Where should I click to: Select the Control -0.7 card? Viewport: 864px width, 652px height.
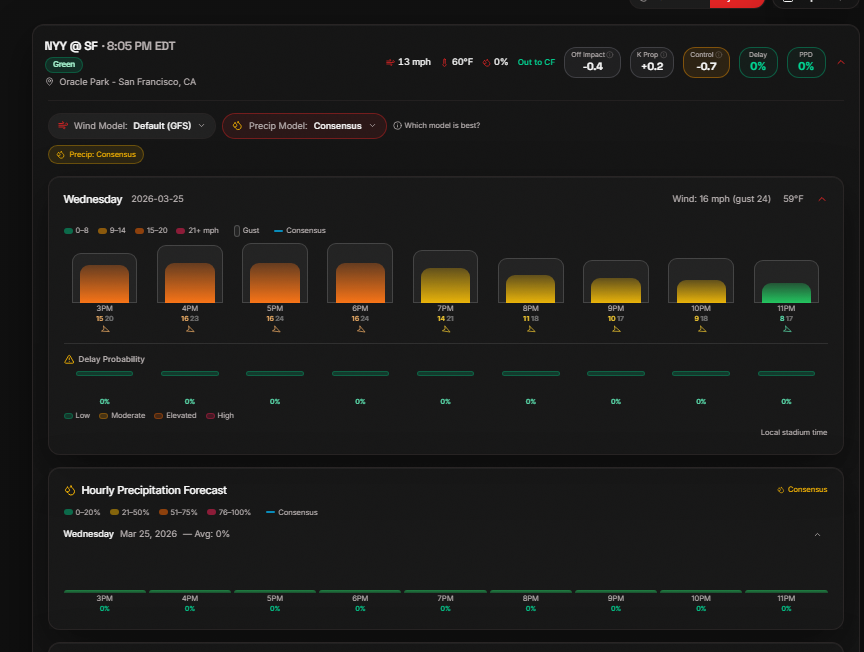pos(706,62)
